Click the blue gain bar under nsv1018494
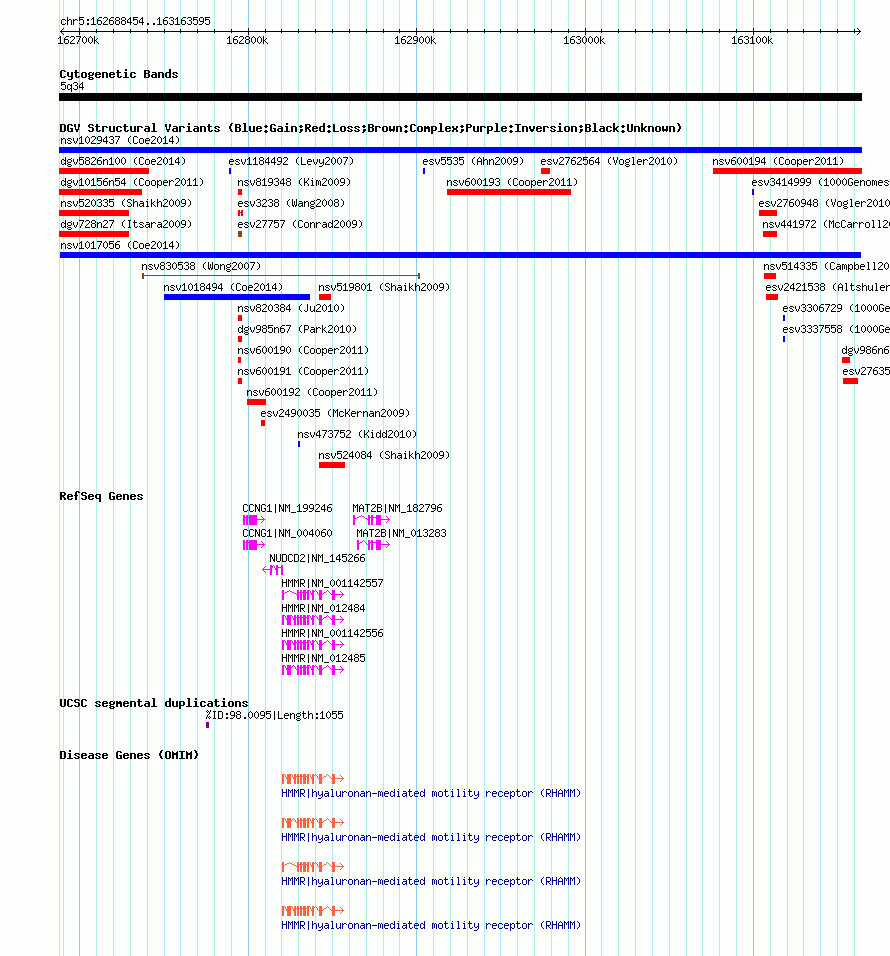 click(x=237, y=297)
